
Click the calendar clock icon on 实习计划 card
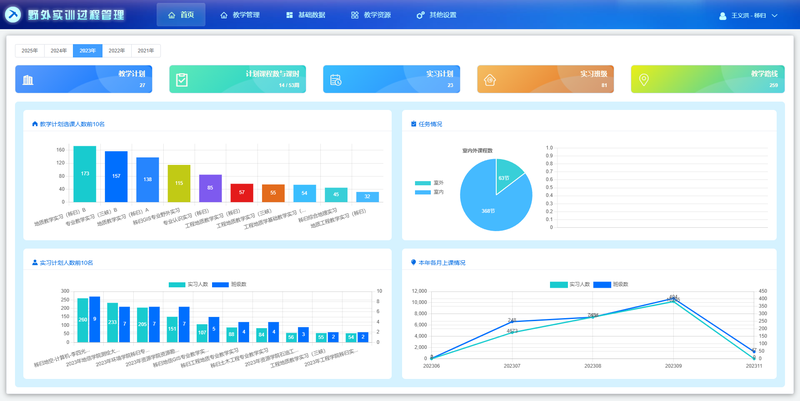click(x=336, y=80)
